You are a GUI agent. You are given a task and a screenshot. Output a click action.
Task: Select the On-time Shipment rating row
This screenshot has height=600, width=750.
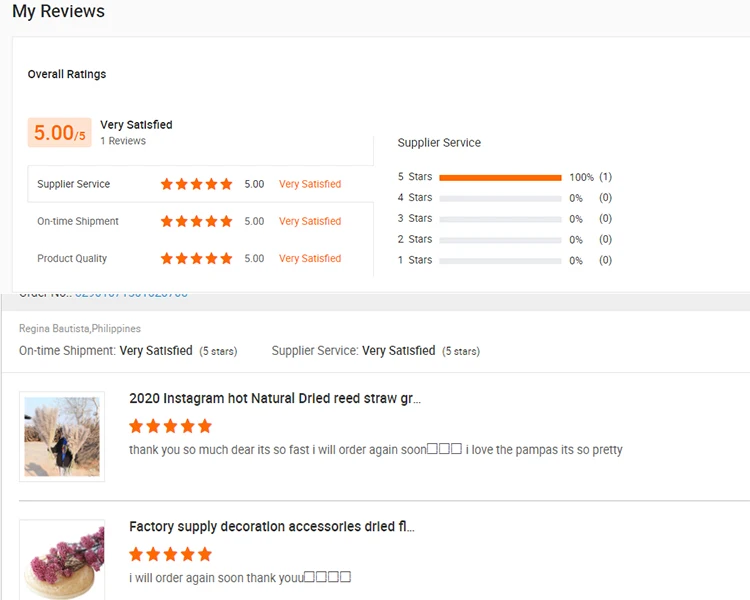click(200, 221)
